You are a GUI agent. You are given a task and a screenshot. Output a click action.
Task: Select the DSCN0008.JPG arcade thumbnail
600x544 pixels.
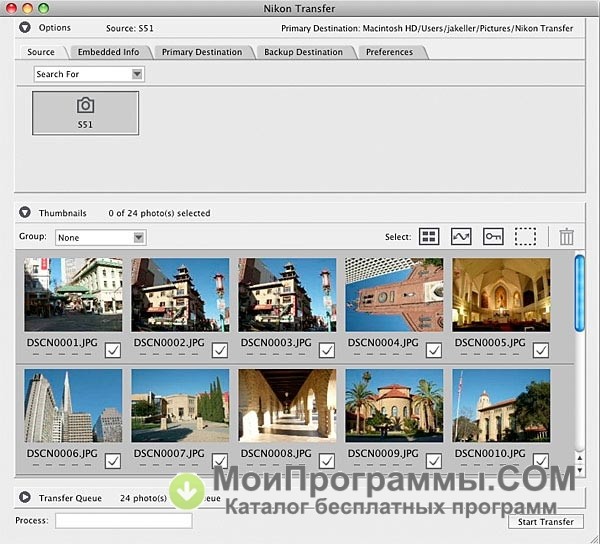(x=287, y=406)
